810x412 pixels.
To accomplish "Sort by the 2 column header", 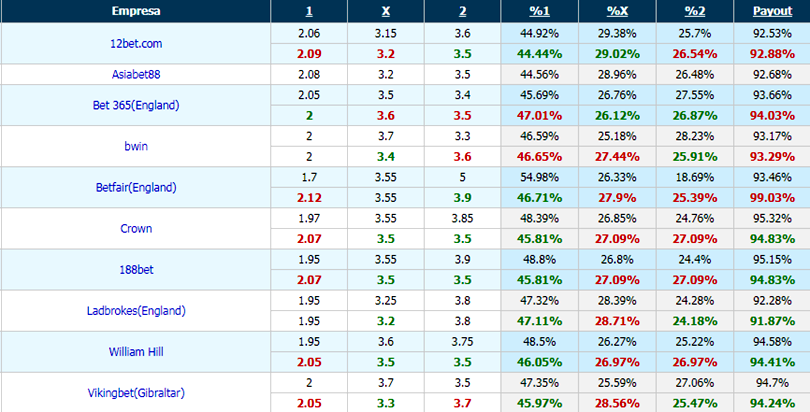I will 463,11.
